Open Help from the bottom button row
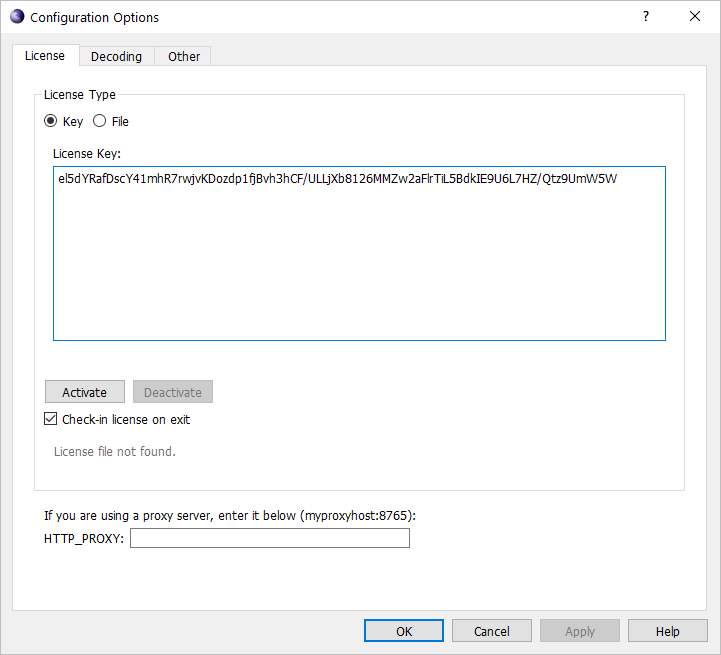Image resolution: width=721 pixels, height=655 pixels. pyautogui.click(x=667, y=631)
